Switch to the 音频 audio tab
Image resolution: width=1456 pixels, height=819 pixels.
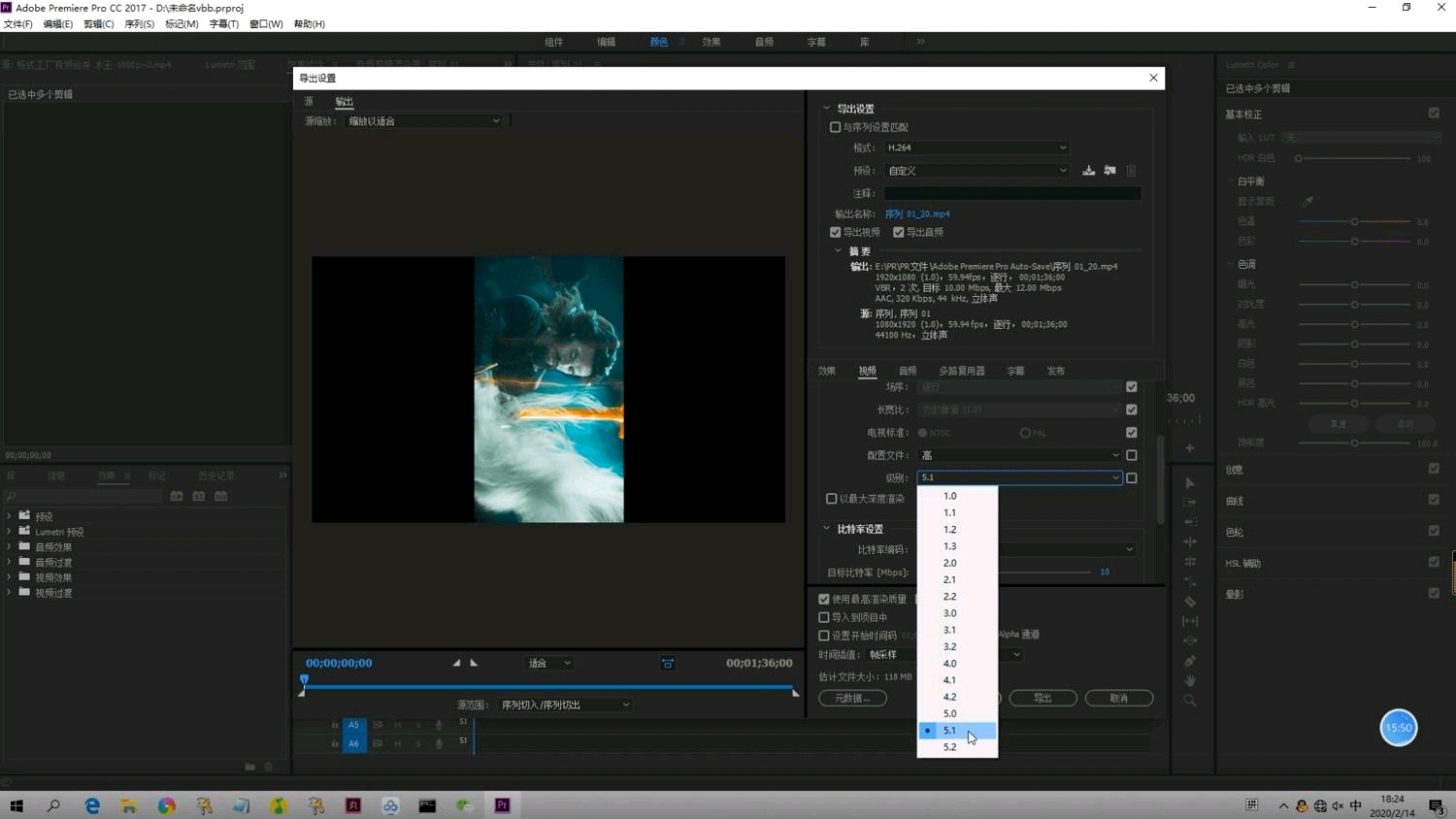click(x=908, y=371)
